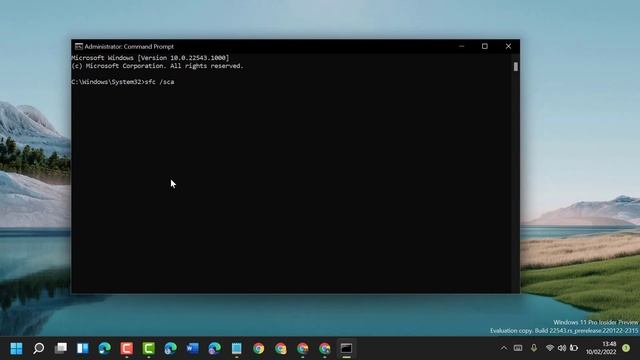Open the green notification count badge
Screen dimensions: 640x360
coord(626,348)
